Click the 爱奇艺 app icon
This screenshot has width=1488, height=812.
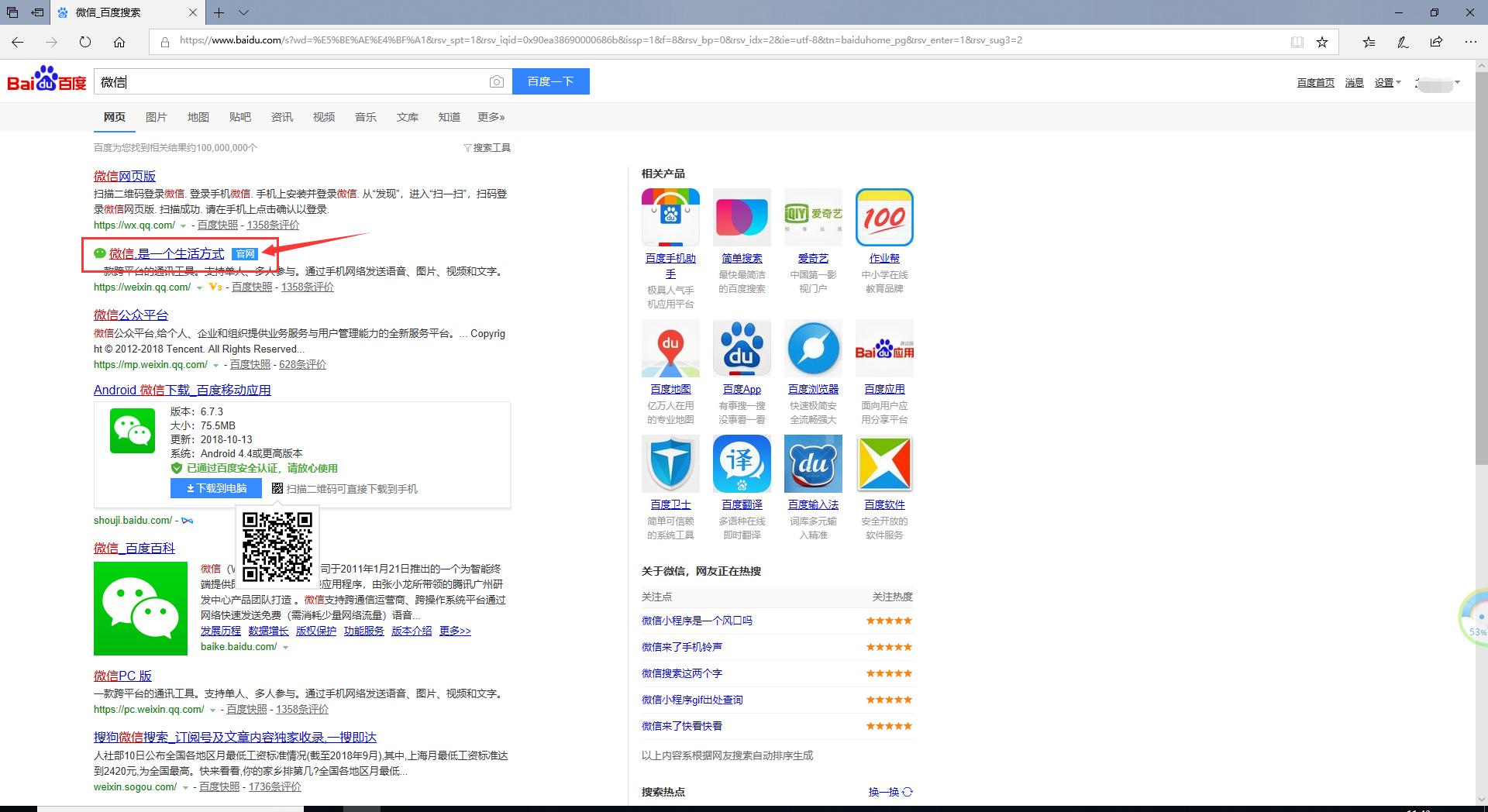click(x=812, y=217)
